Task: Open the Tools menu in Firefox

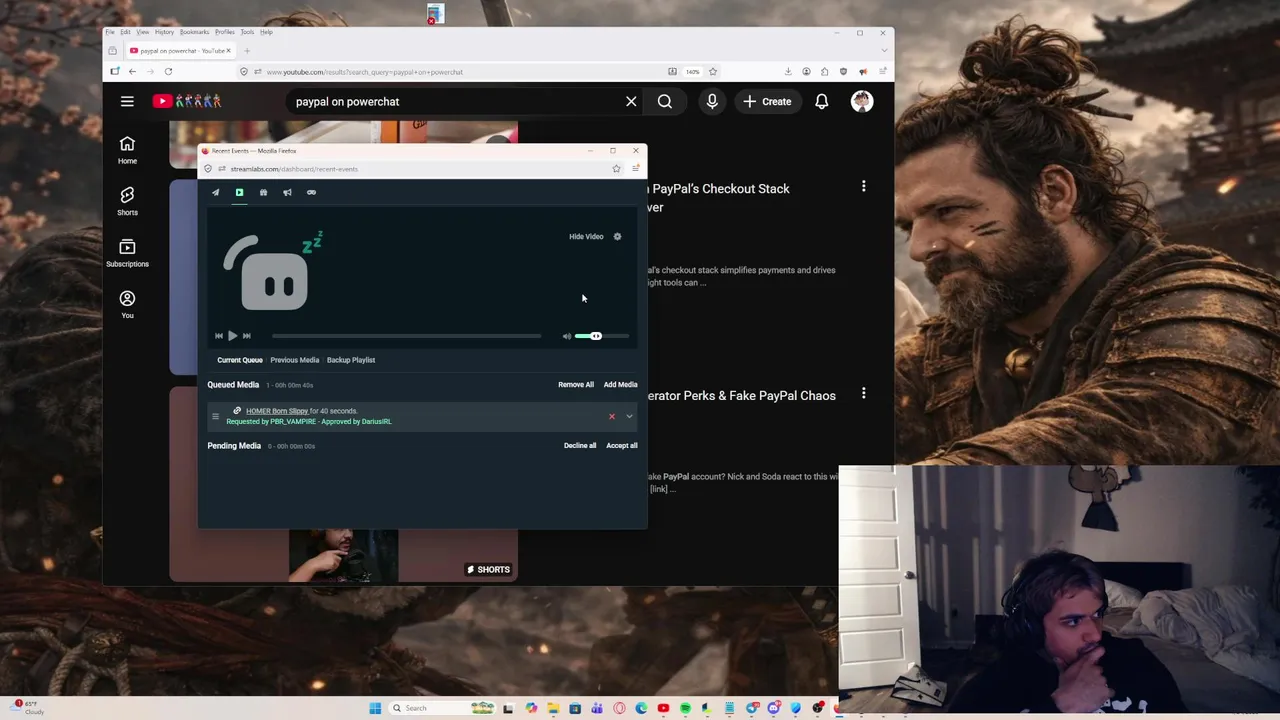Action: 247,32
